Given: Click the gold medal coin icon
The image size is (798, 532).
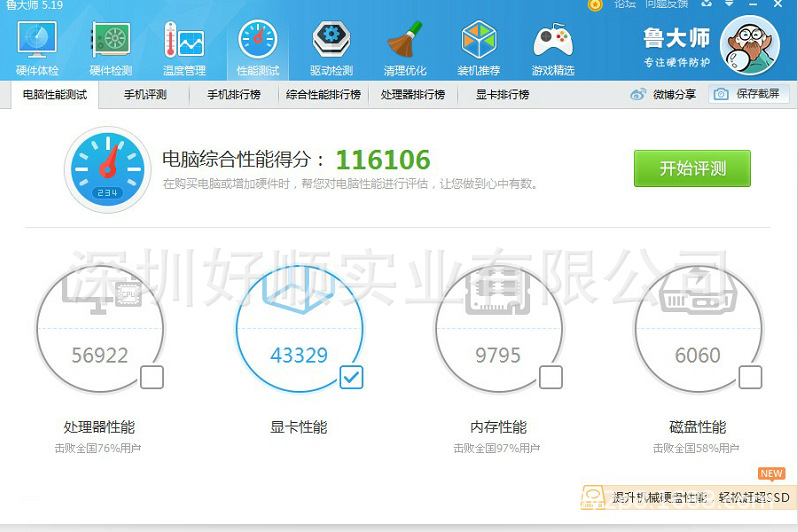Looking at the screenshot, I should [x=595, y=5].
